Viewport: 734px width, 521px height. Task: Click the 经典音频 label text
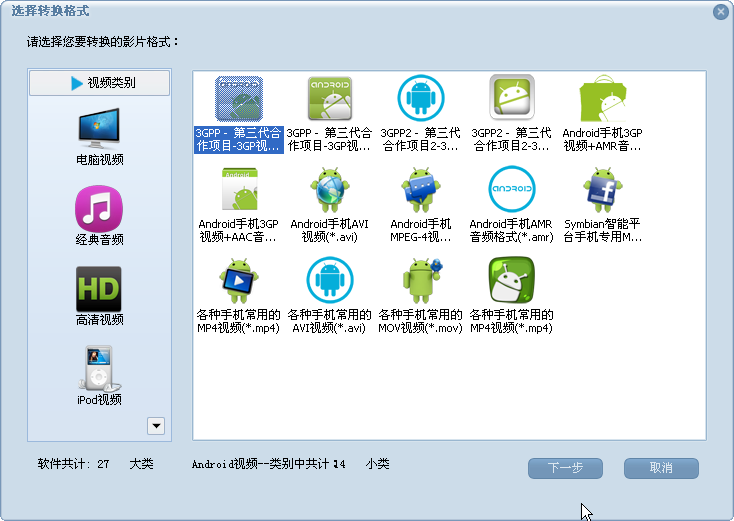[99, 240]
